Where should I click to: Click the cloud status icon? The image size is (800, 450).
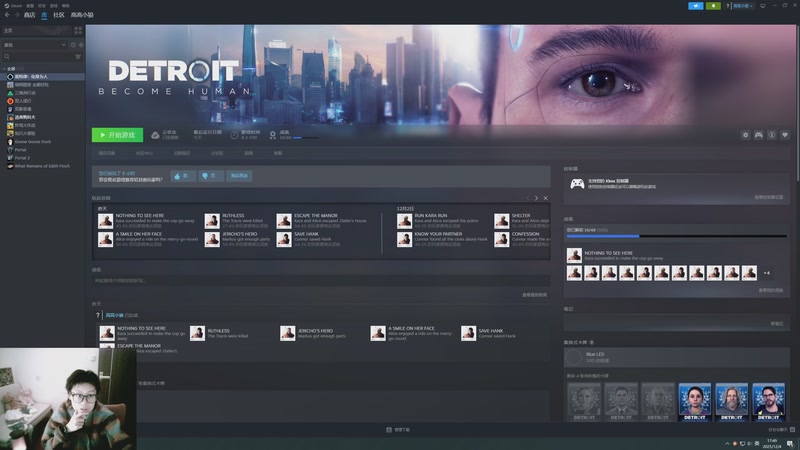tap(155, 135)
